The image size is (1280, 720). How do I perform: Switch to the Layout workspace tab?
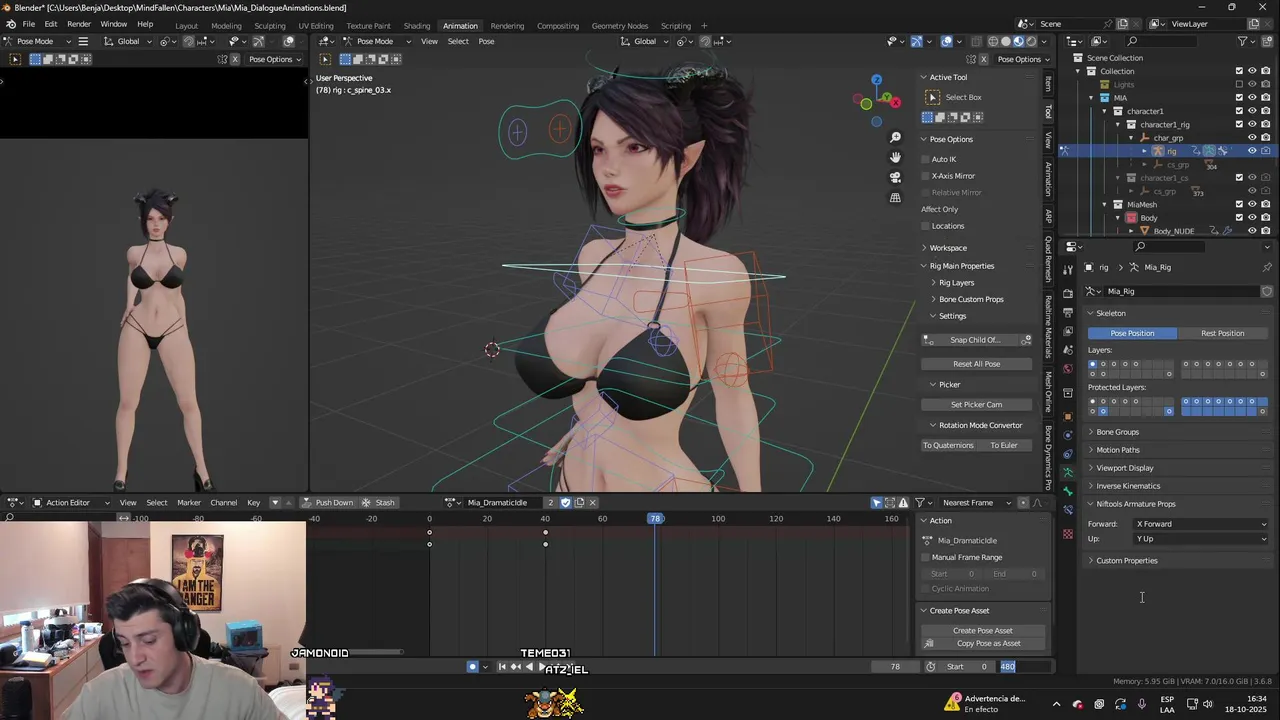click(186, 25)
